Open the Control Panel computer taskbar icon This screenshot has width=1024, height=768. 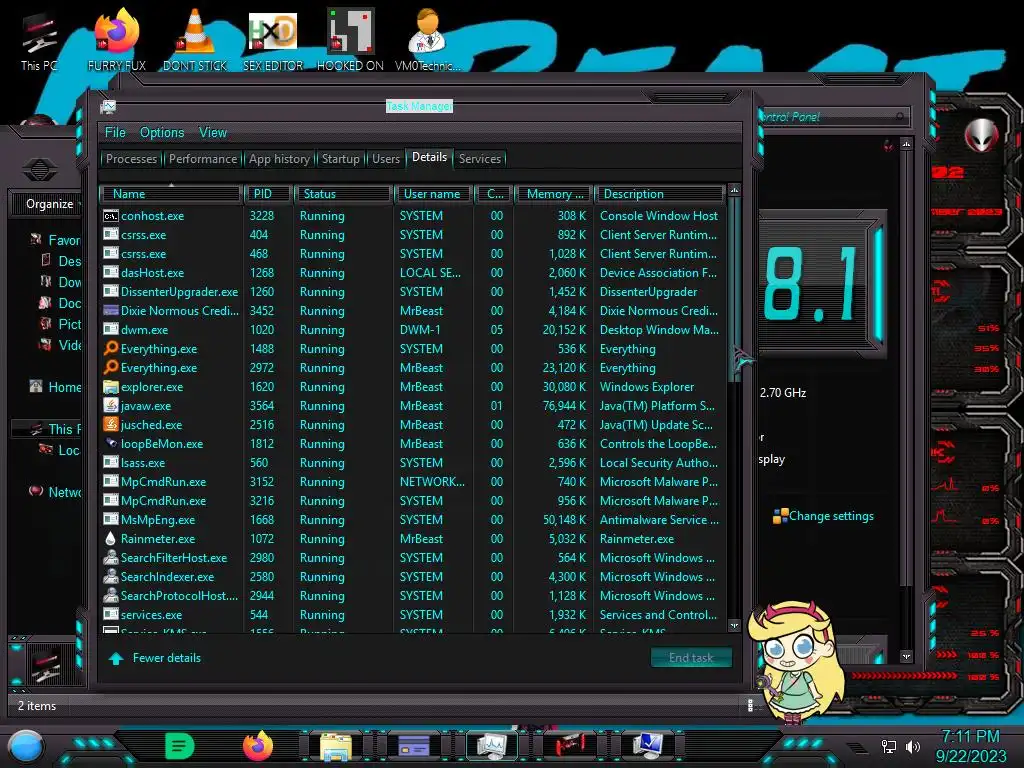click(648, 746)
